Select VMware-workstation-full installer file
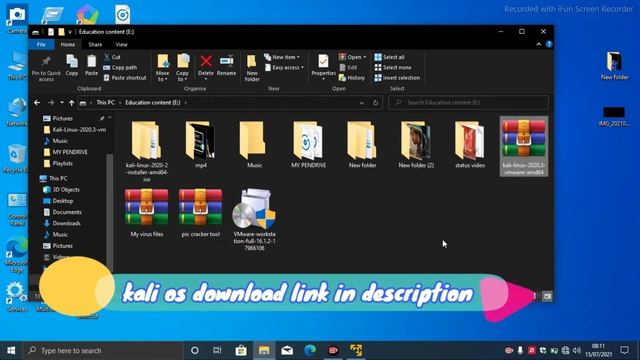The height and width of the screenshot is (360, 640). click(254, 219)
